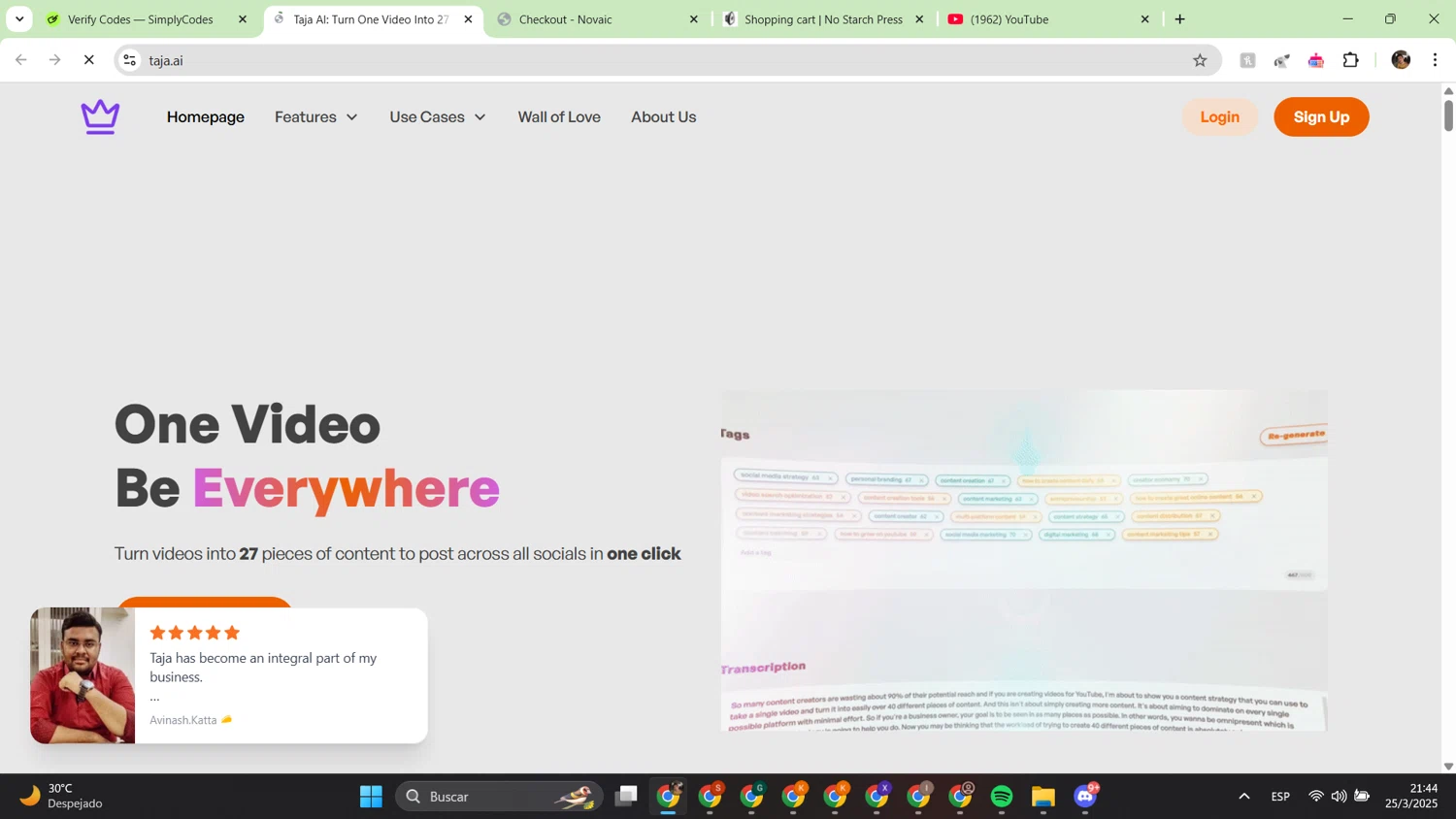The height and width of the screenshot is (819, 1456).
Task: Open the Wi-Fi network settings
Action: coord(1316,797)
